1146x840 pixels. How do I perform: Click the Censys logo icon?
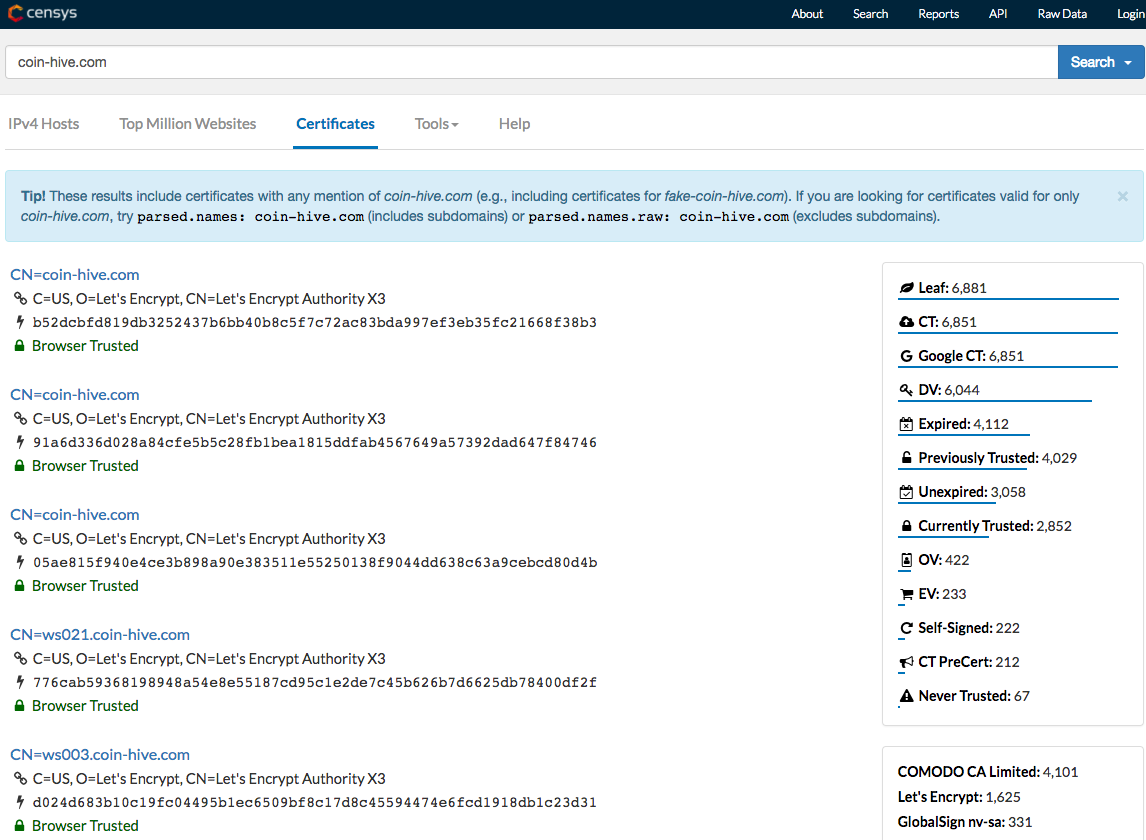pyautogui.click(x=15, y=14)
